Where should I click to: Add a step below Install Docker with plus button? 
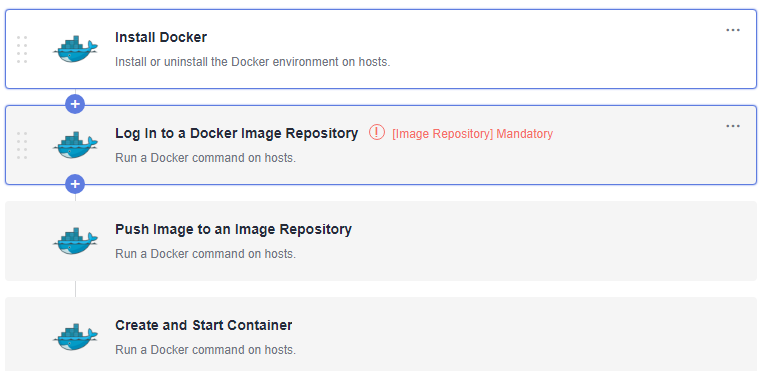(75, 104)
